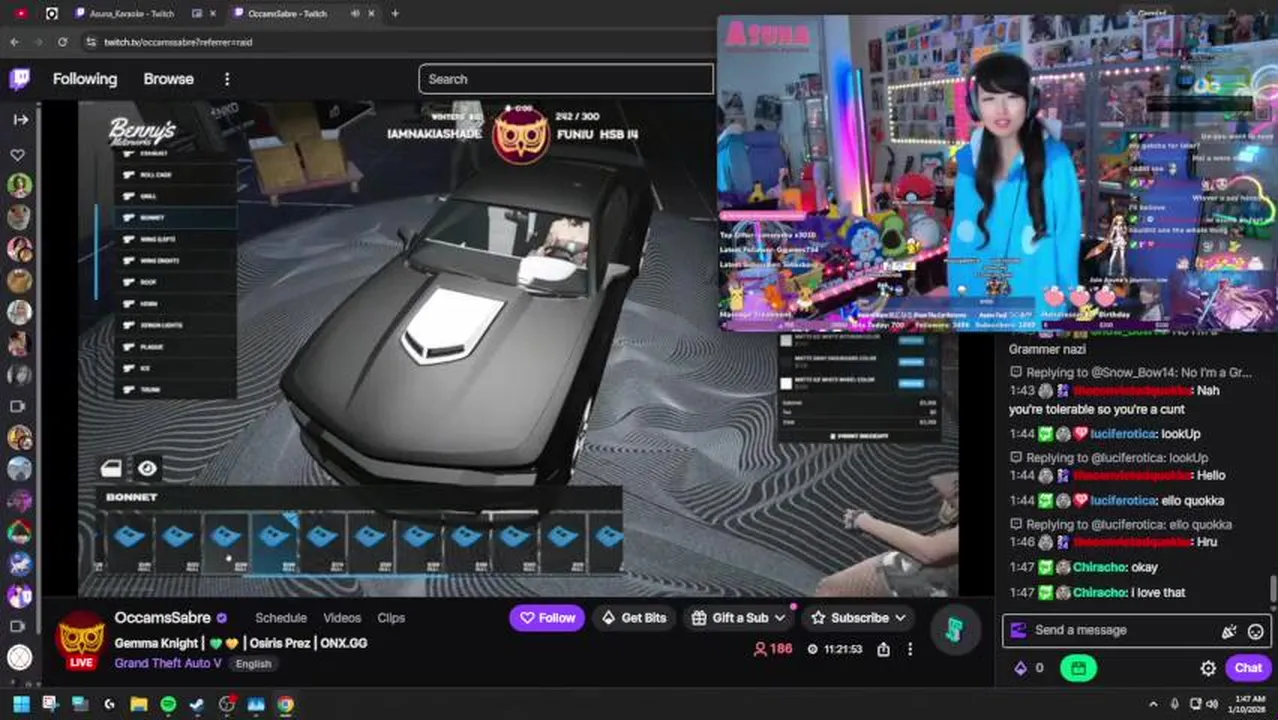Open the more options menu beside Browse
1278x720 pixels.
coord(227,79)
